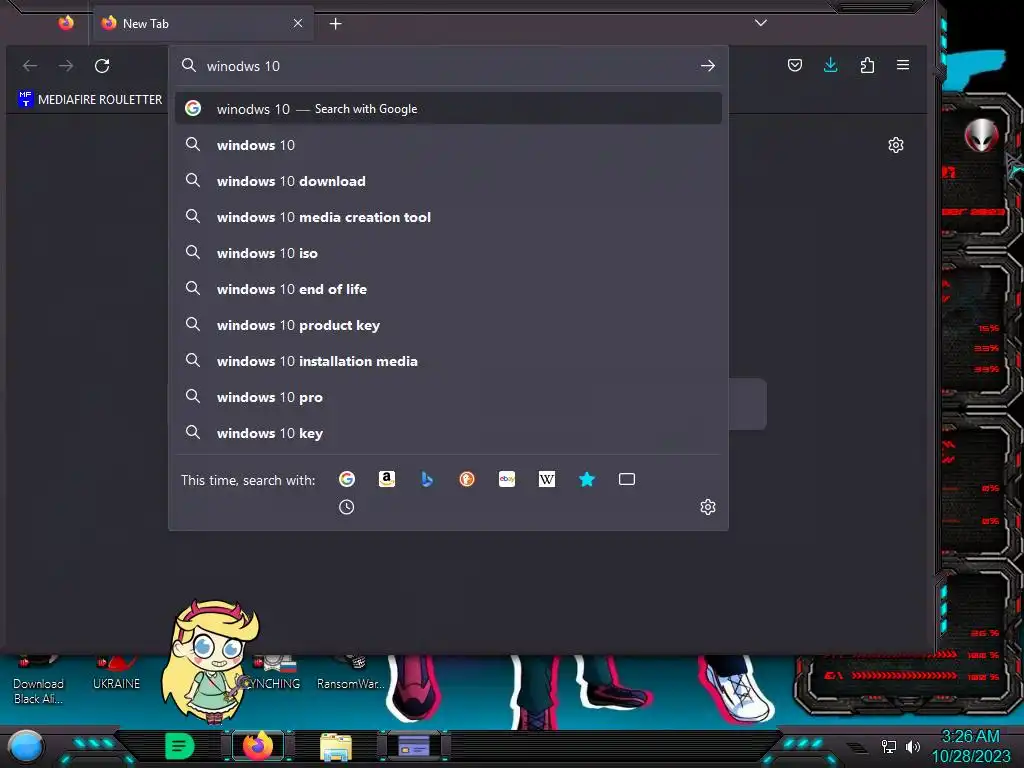
Task: Search this time with Bing icon
Action: [426, 479]
